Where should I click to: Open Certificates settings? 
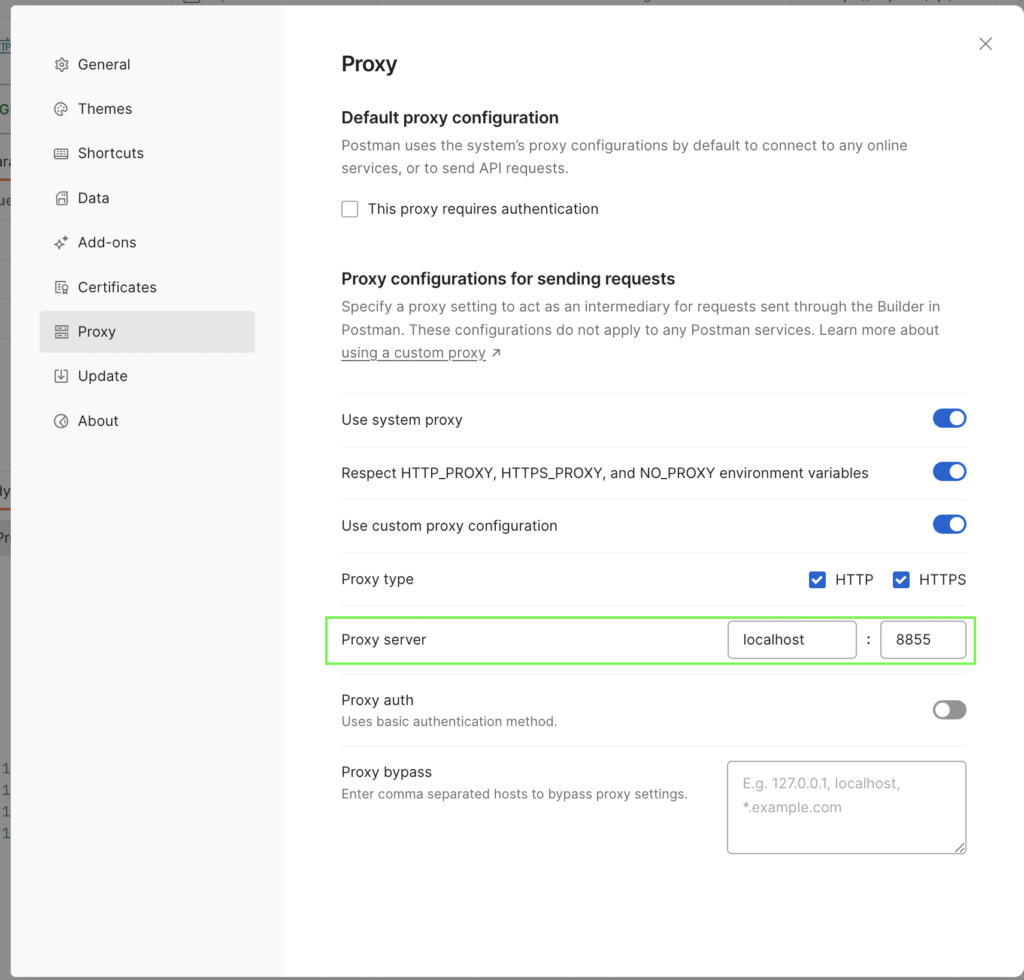click(147, 287)
